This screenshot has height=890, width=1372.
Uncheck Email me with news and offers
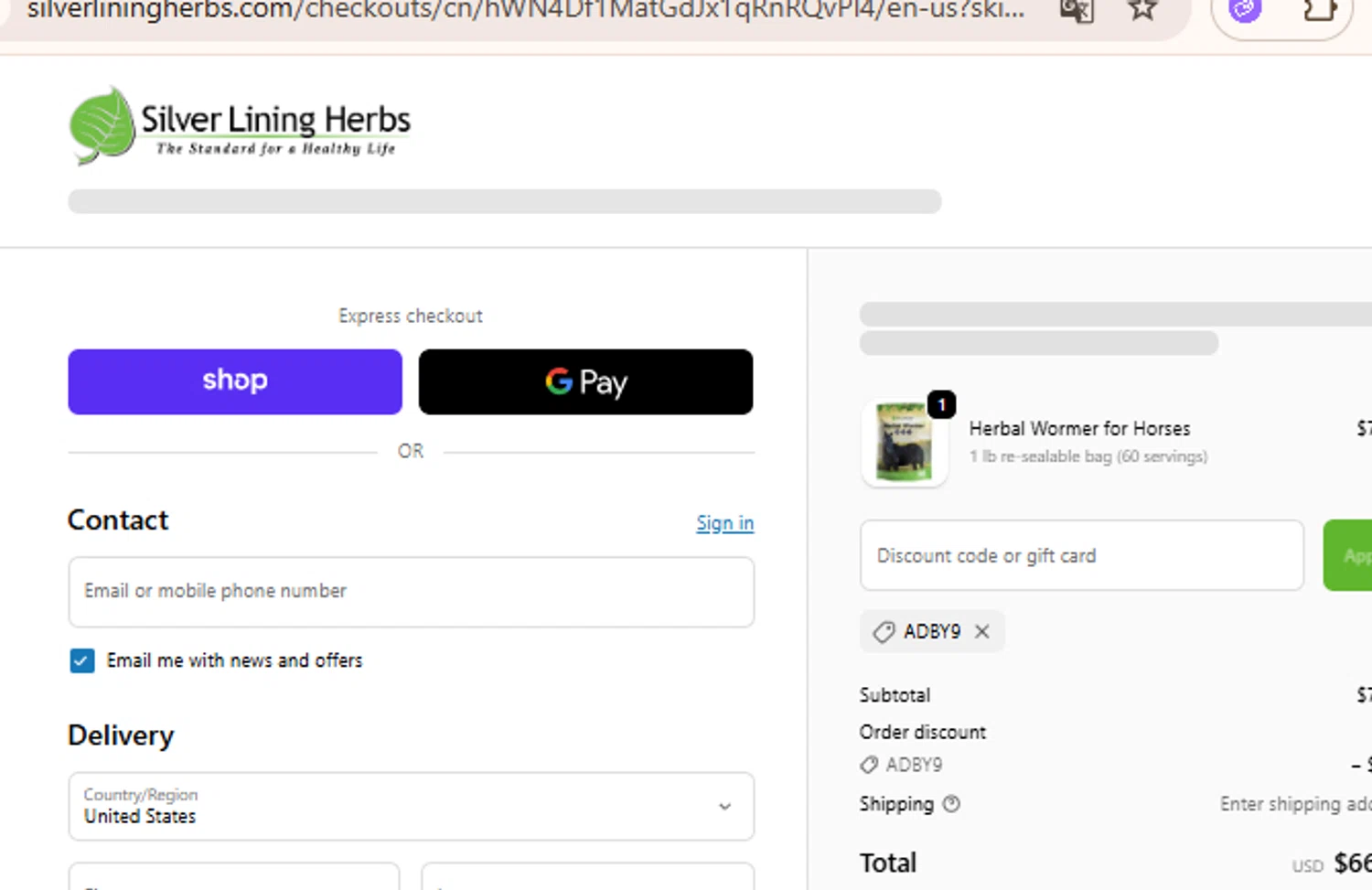[x=82, y=660]
